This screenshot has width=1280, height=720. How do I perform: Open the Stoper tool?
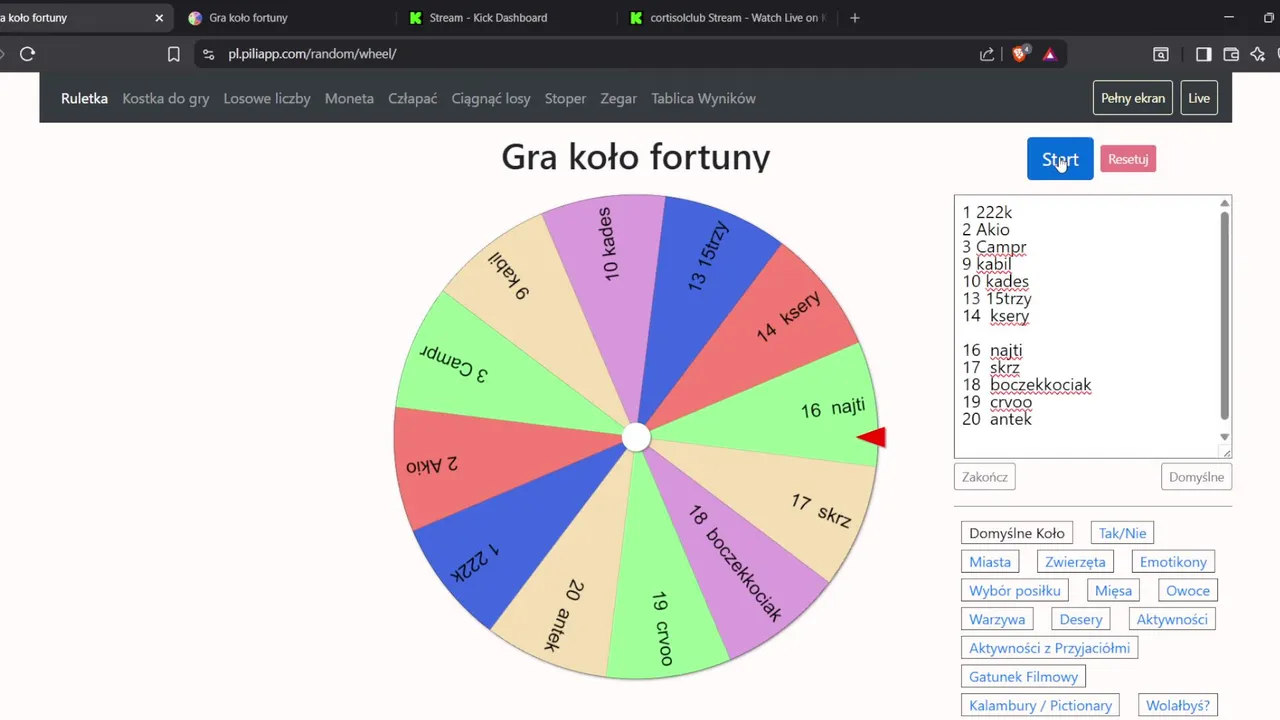point(565,98)
